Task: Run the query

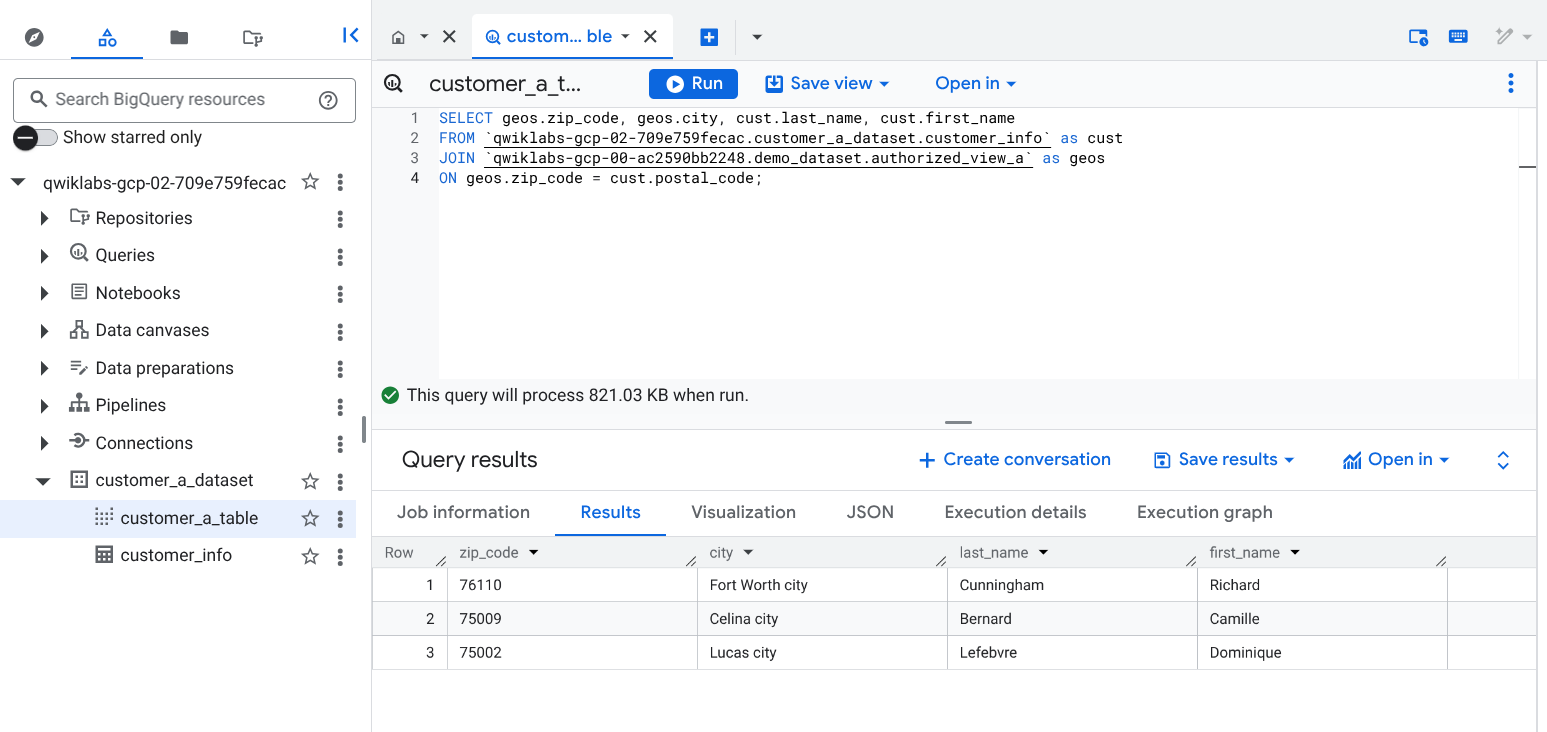Action: (x=693, y=84)
